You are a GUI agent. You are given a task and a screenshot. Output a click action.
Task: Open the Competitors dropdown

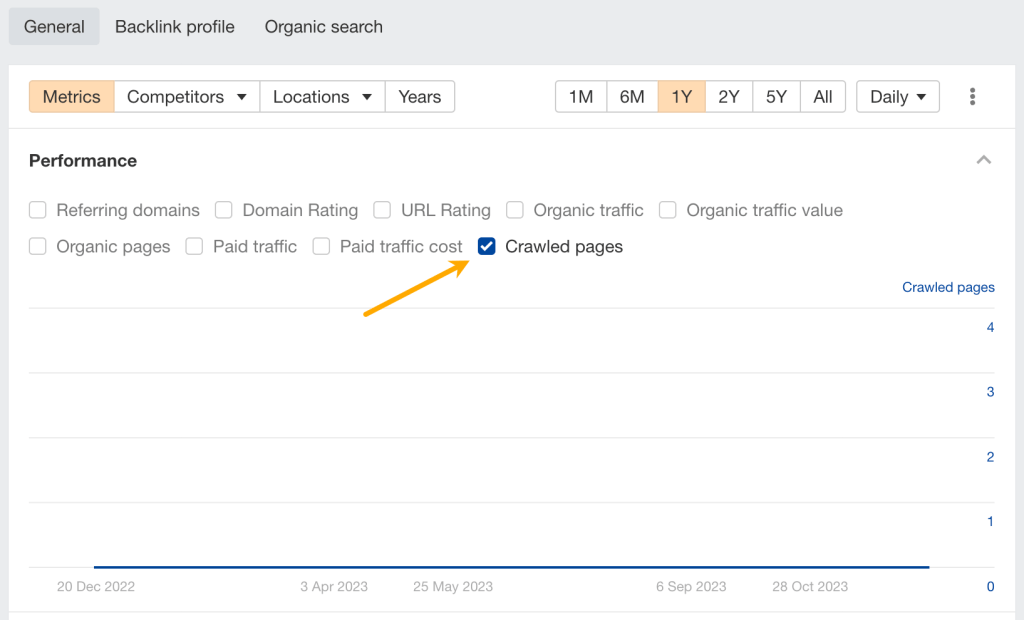pyautogui.click(x=186, y=97)
